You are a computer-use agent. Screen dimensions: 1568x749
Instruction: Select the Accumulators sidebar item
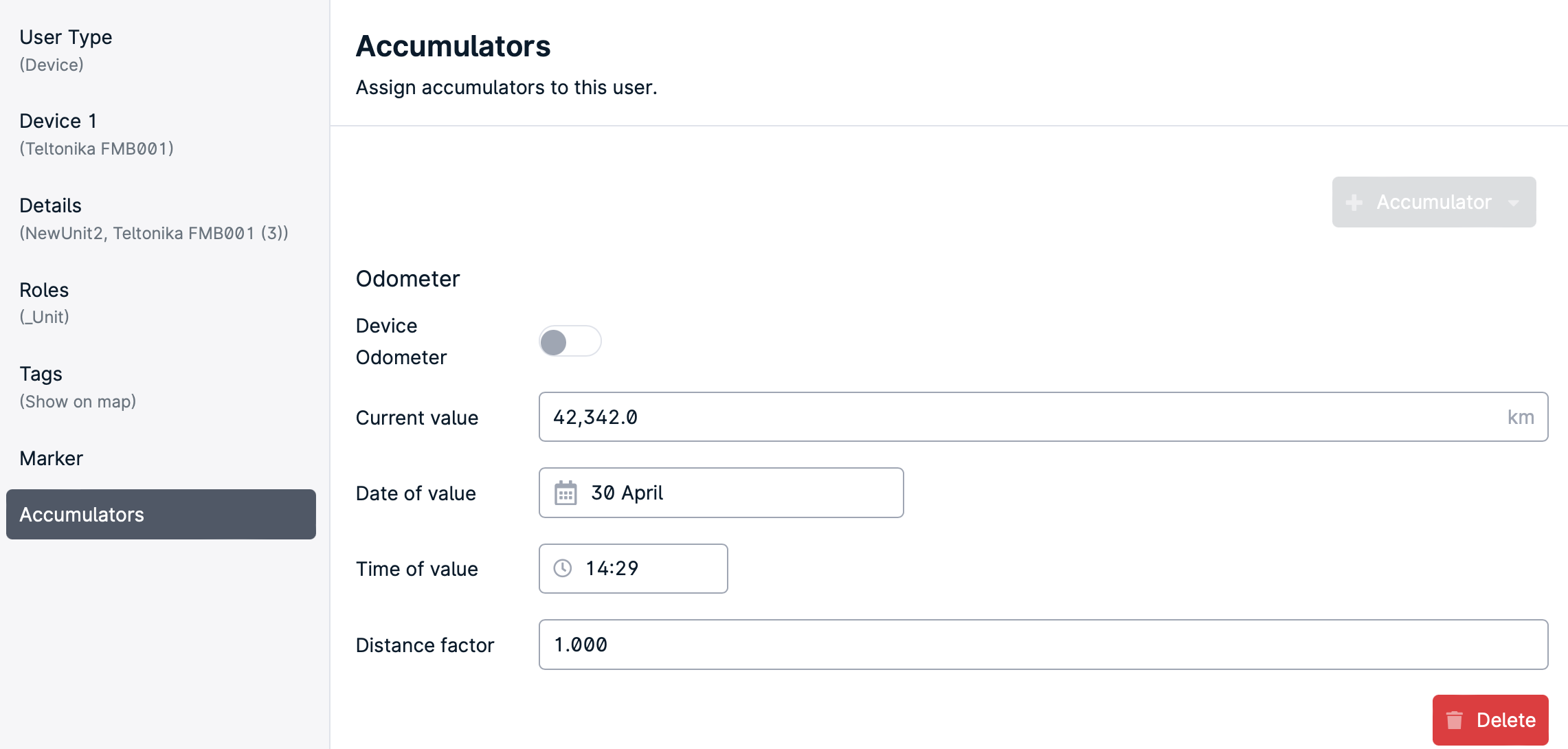pos(161,515)
